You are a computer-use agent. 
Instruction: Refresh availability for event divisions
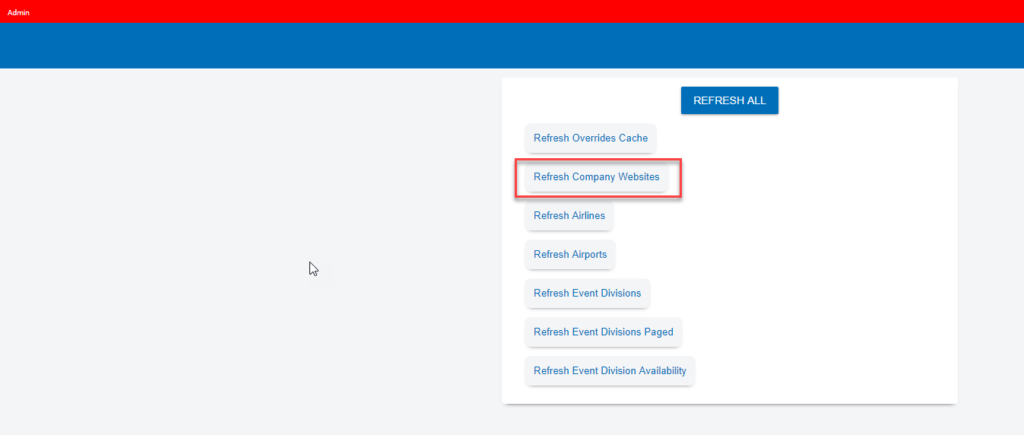(610, 371)
